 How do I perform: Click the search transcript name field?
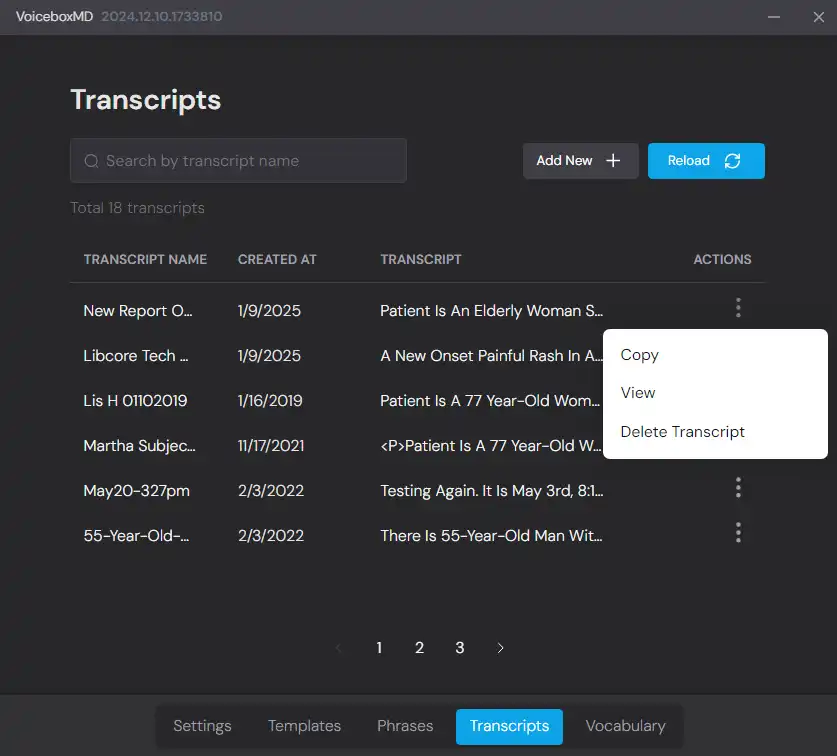point(238,161)
